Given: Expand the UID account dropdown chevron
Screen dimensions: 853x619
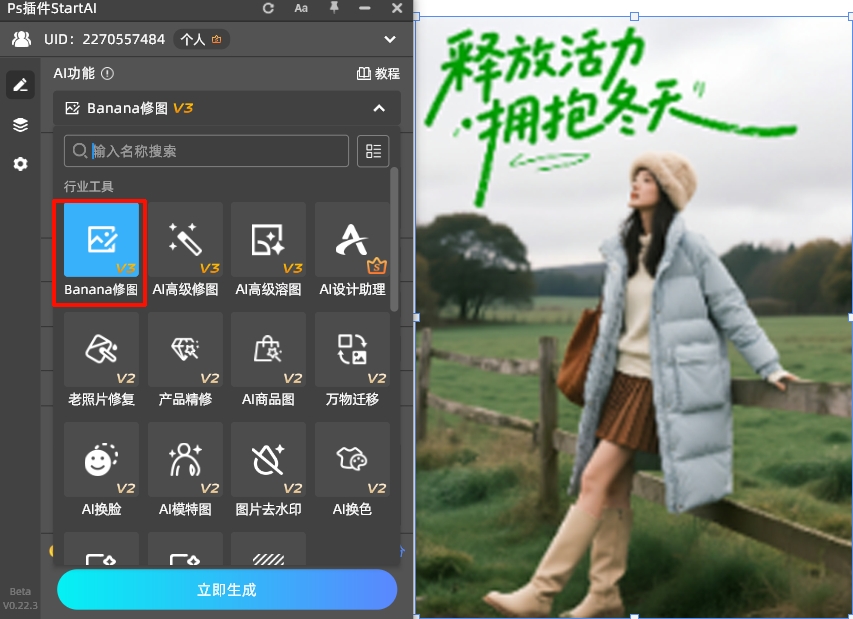Looking at the screenshot, I should [x=392, y=40].
